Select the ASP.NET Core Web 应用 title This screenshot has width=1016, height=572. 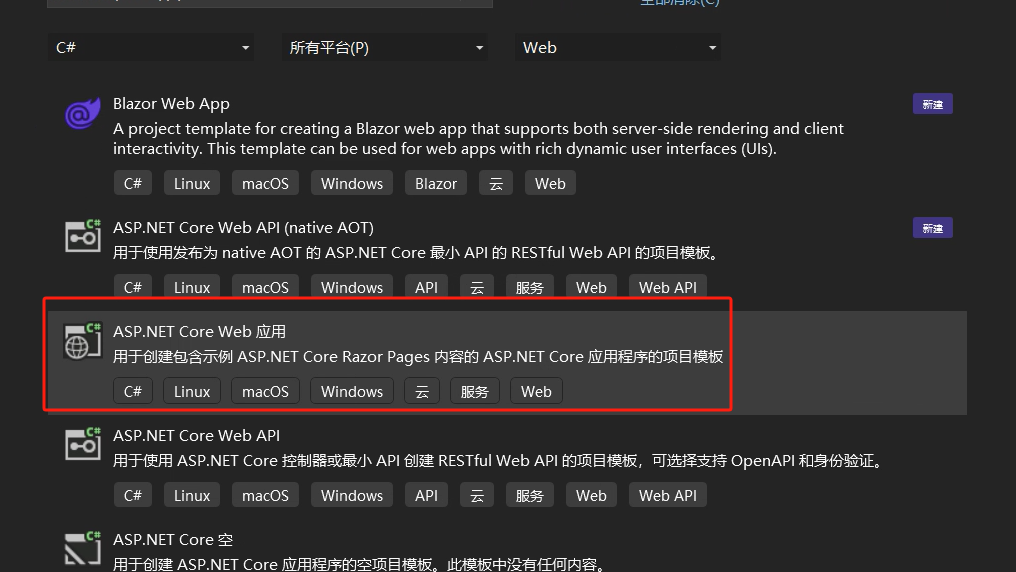[200, 332]
